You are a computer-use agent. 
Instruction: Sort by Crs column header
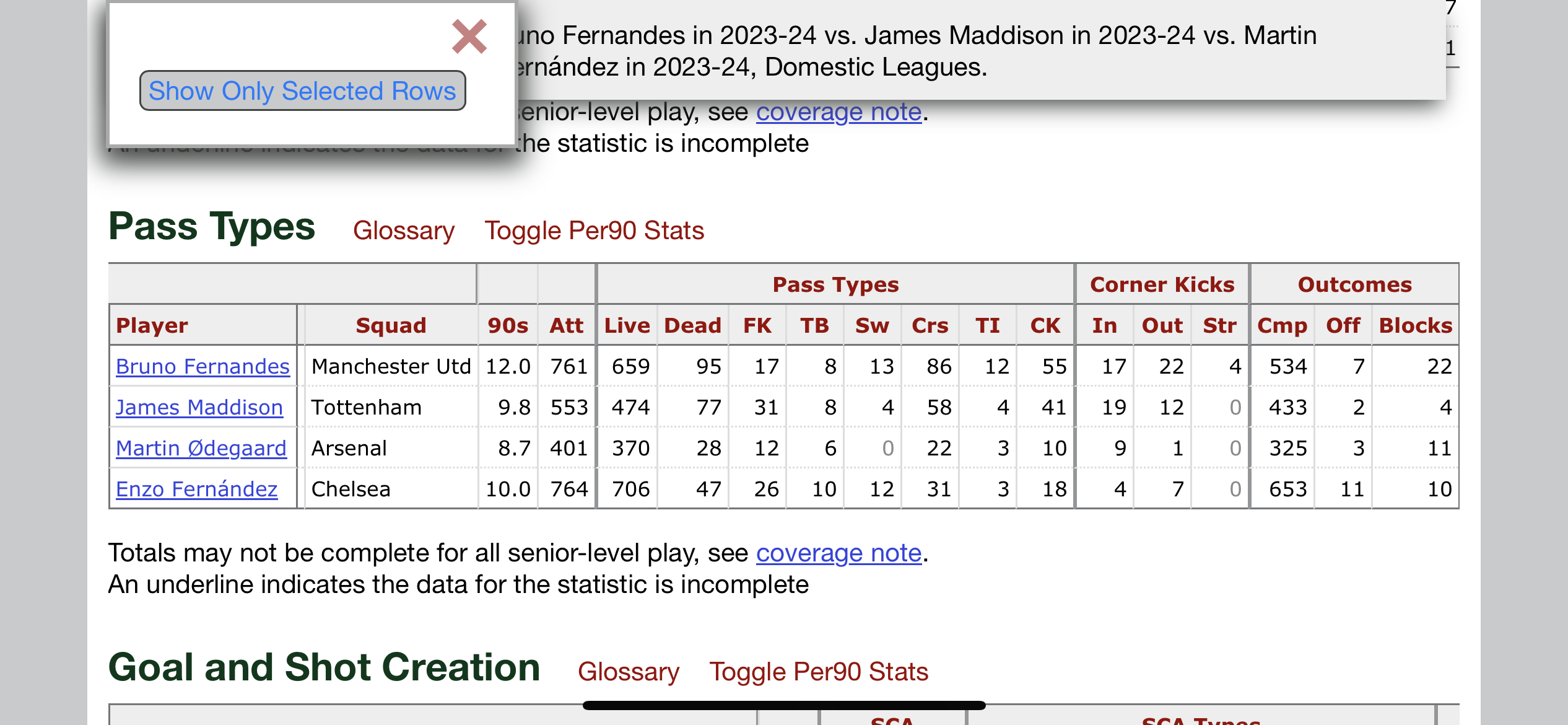click(x=930, y=325)
